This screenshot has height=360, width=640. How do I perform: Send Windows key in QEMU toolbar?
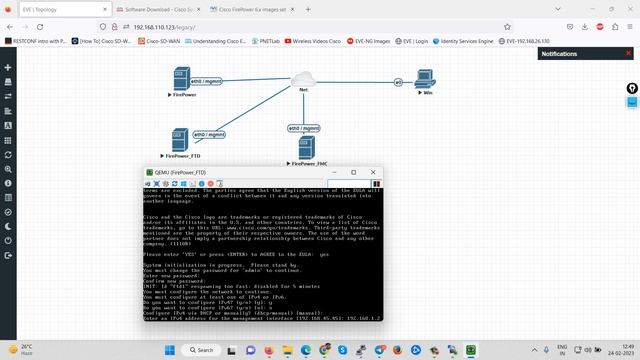(x=184, y=184)
